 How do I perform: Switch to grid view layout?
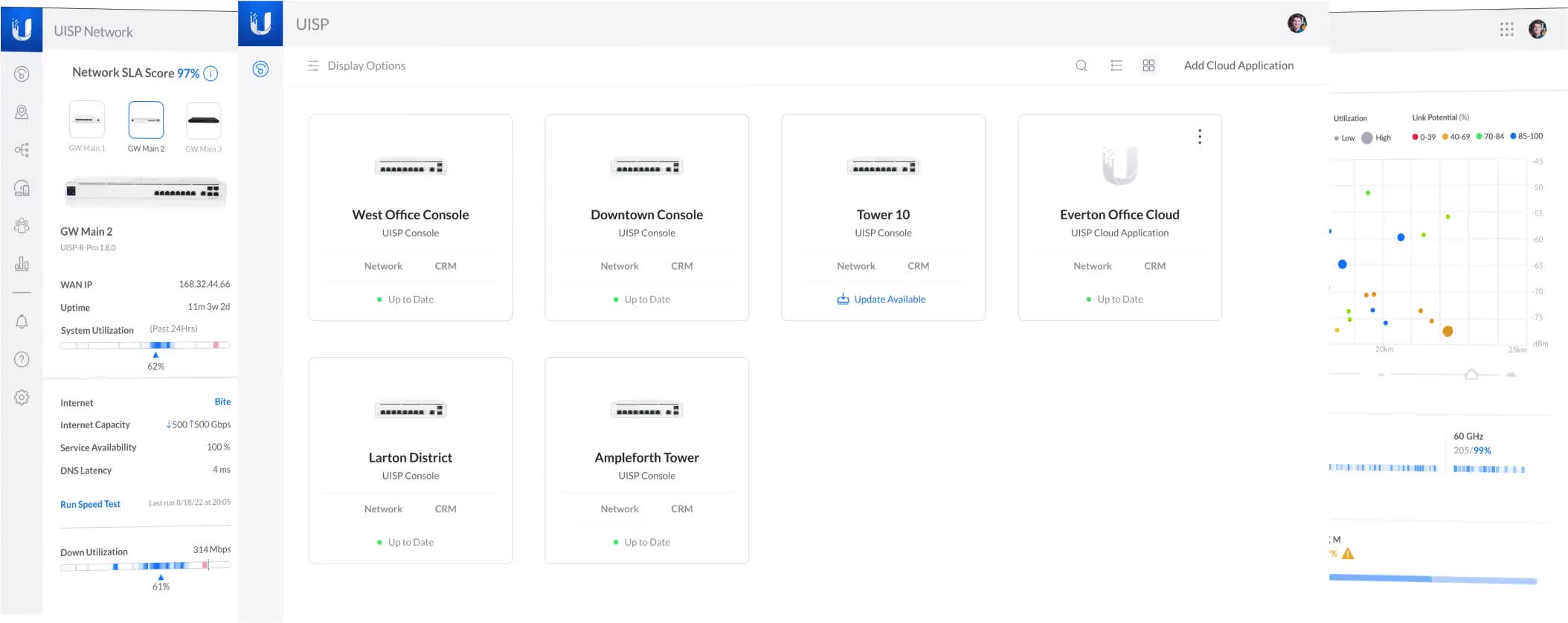1148,65
